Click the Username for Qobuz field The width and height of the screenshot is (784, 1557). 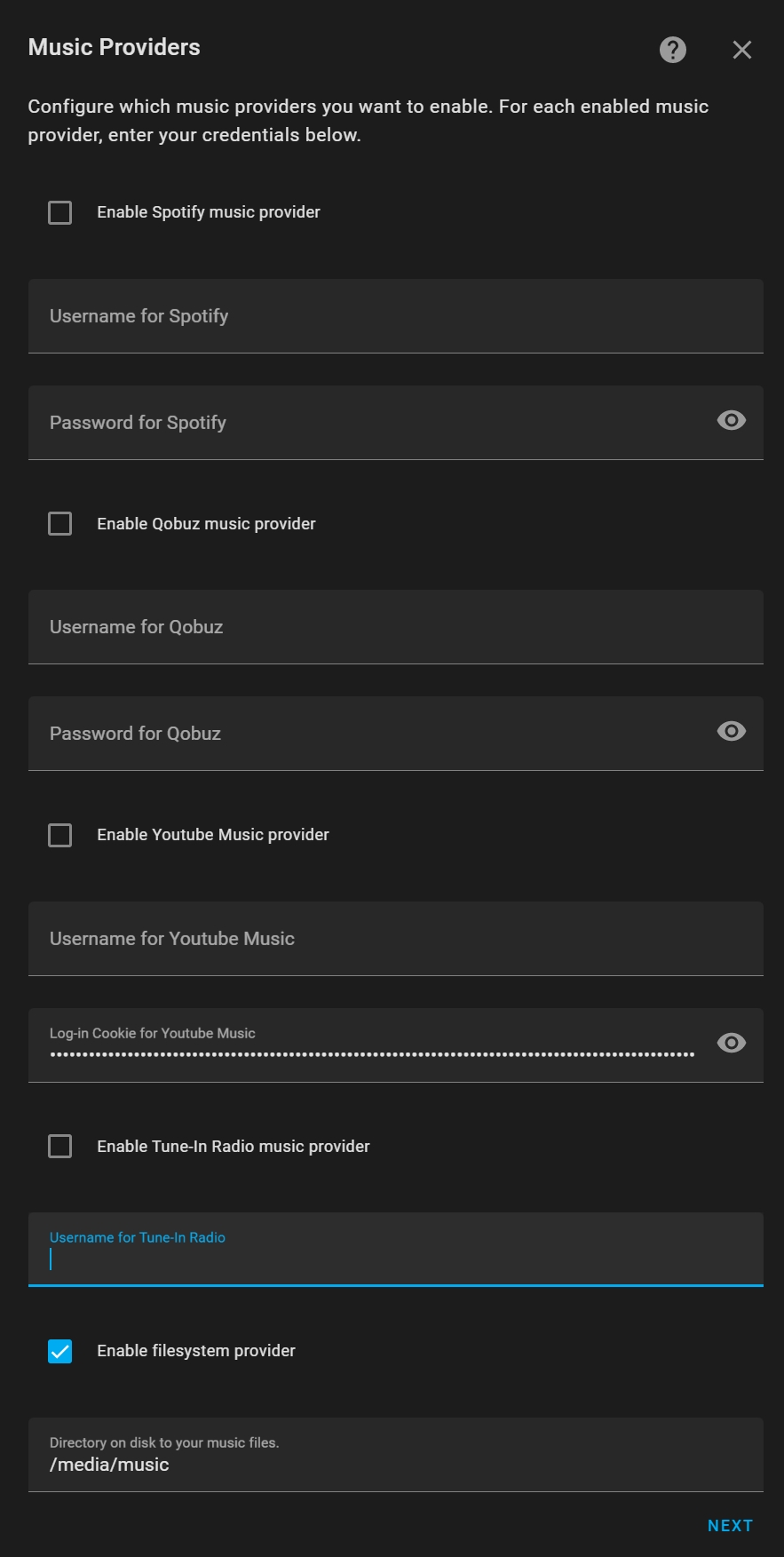coord(355,627)
